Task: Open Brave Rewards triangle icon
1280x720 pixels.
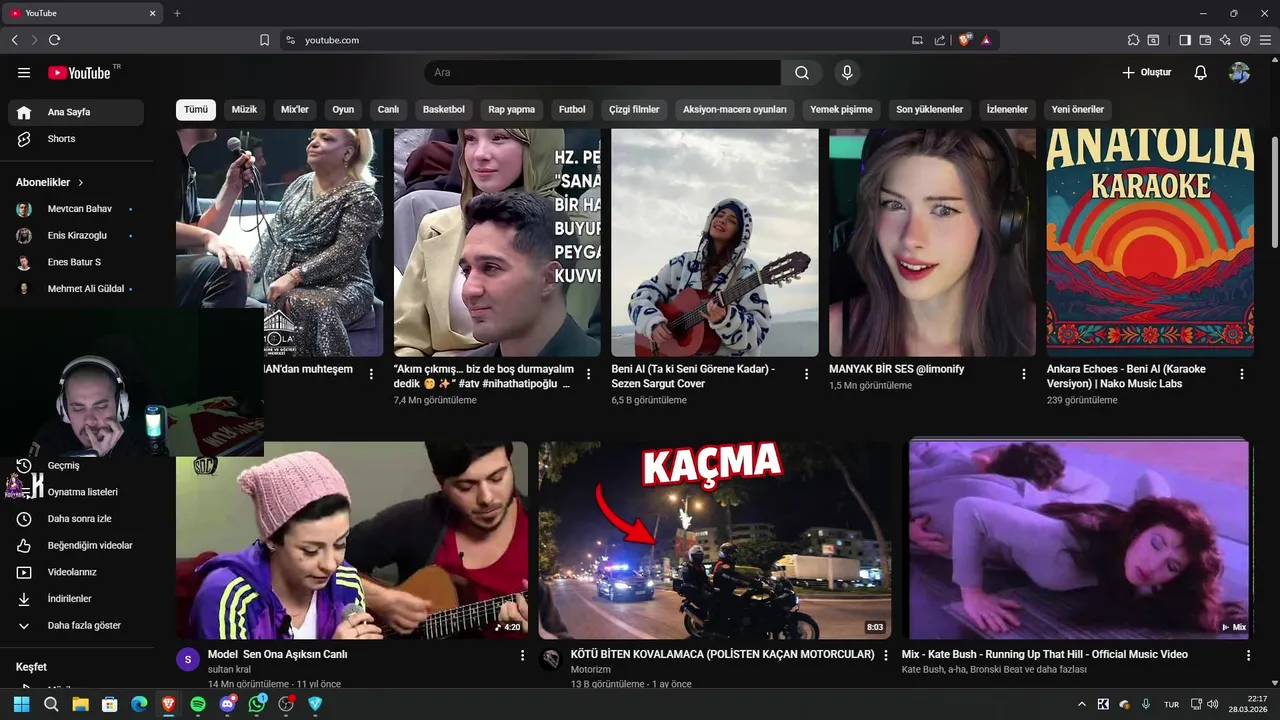Action: pos(986,40)
